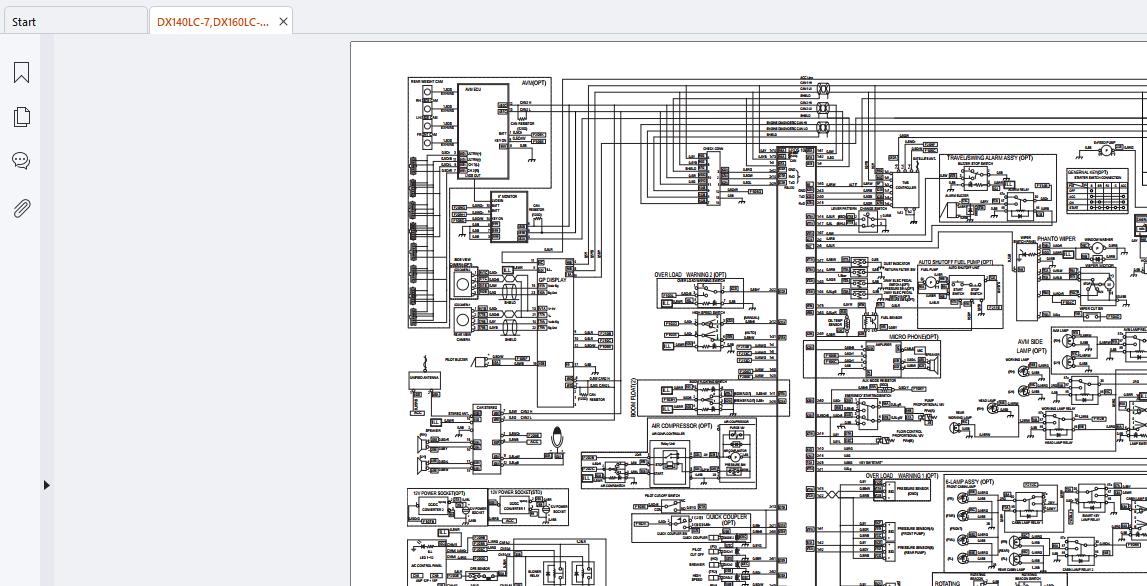The width and height of the screenshot is (1147, 586).
Task: Click the AIR COMPRESSOR (OPT) heading
Action: click(681, 425)
